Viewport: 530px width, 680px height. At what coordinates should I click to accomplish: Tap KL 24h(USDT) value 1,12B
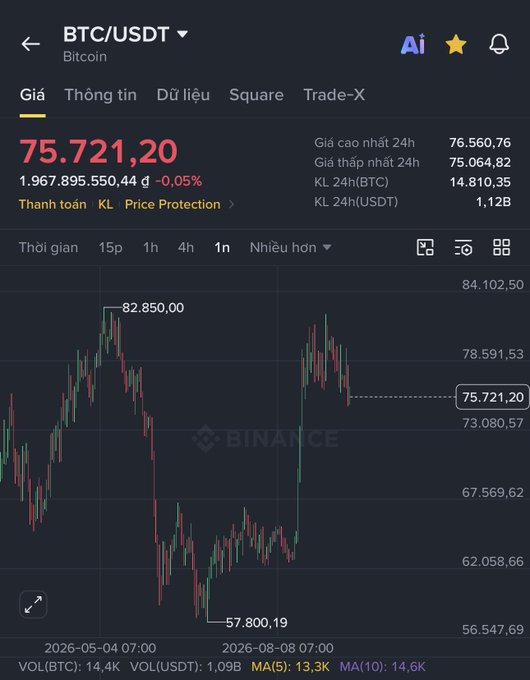[x=493, y=202]
